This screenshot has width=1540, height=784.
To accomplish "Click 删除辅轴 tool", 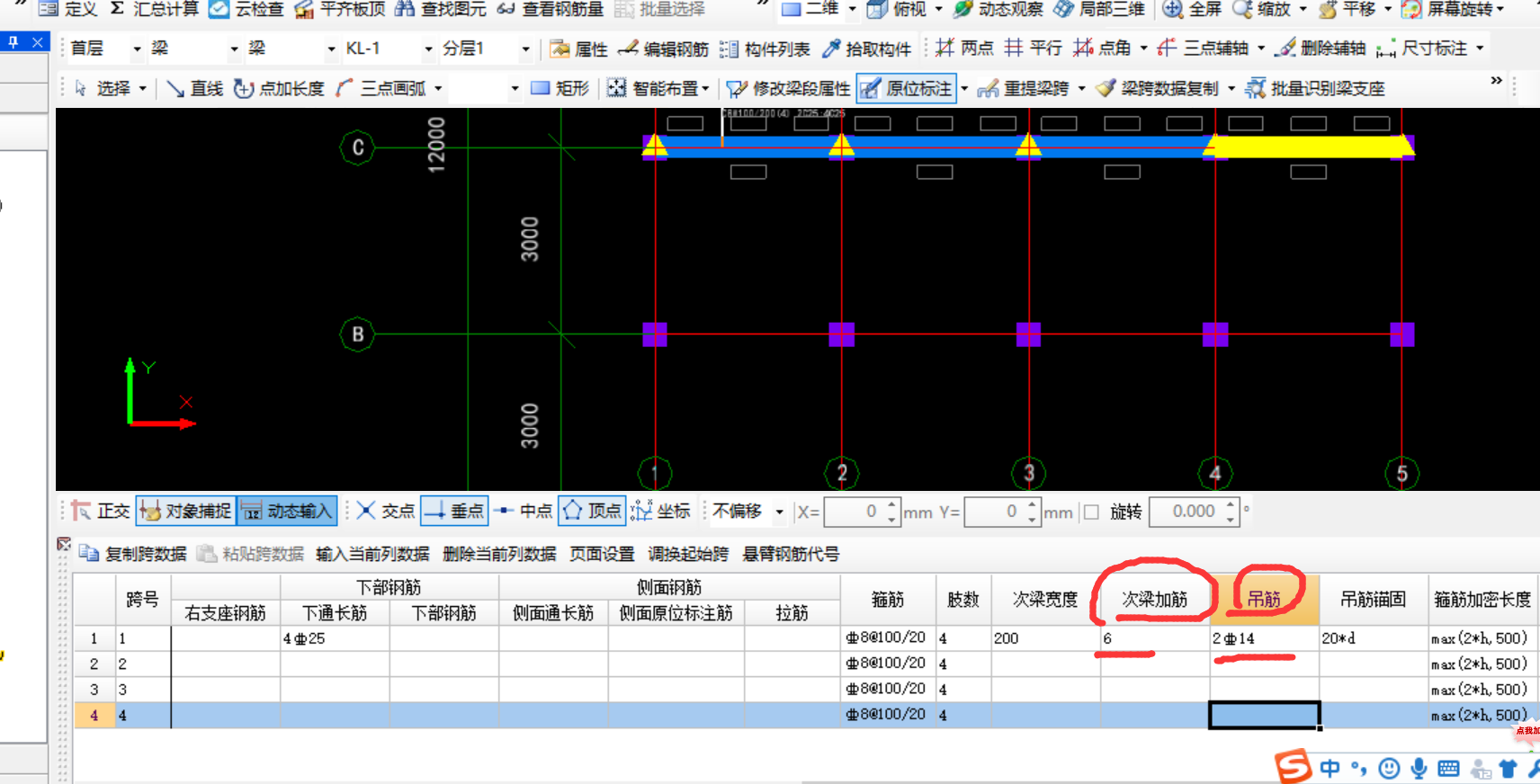I will pos(1321,48).
